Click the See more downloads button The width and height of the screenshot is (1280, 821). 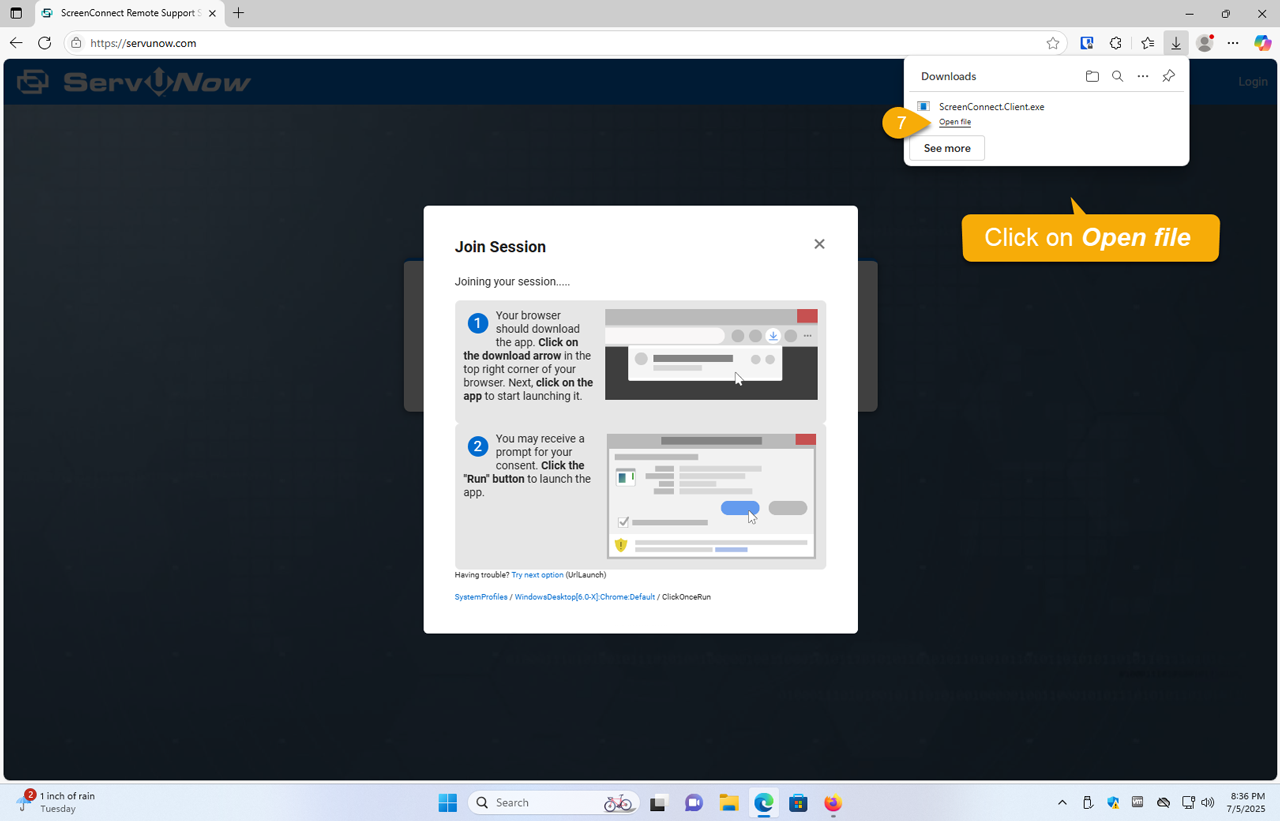(947, 148)
